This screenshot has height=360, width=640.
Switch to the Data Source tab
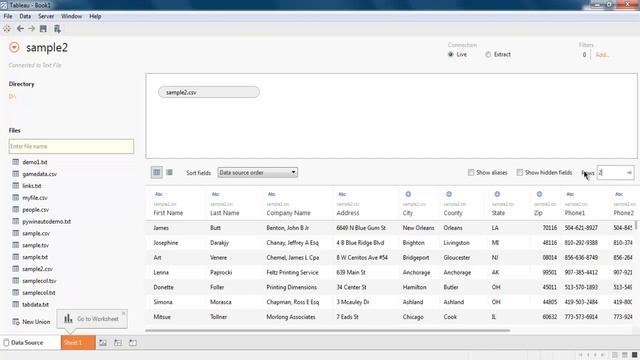(x=27, y=342)
